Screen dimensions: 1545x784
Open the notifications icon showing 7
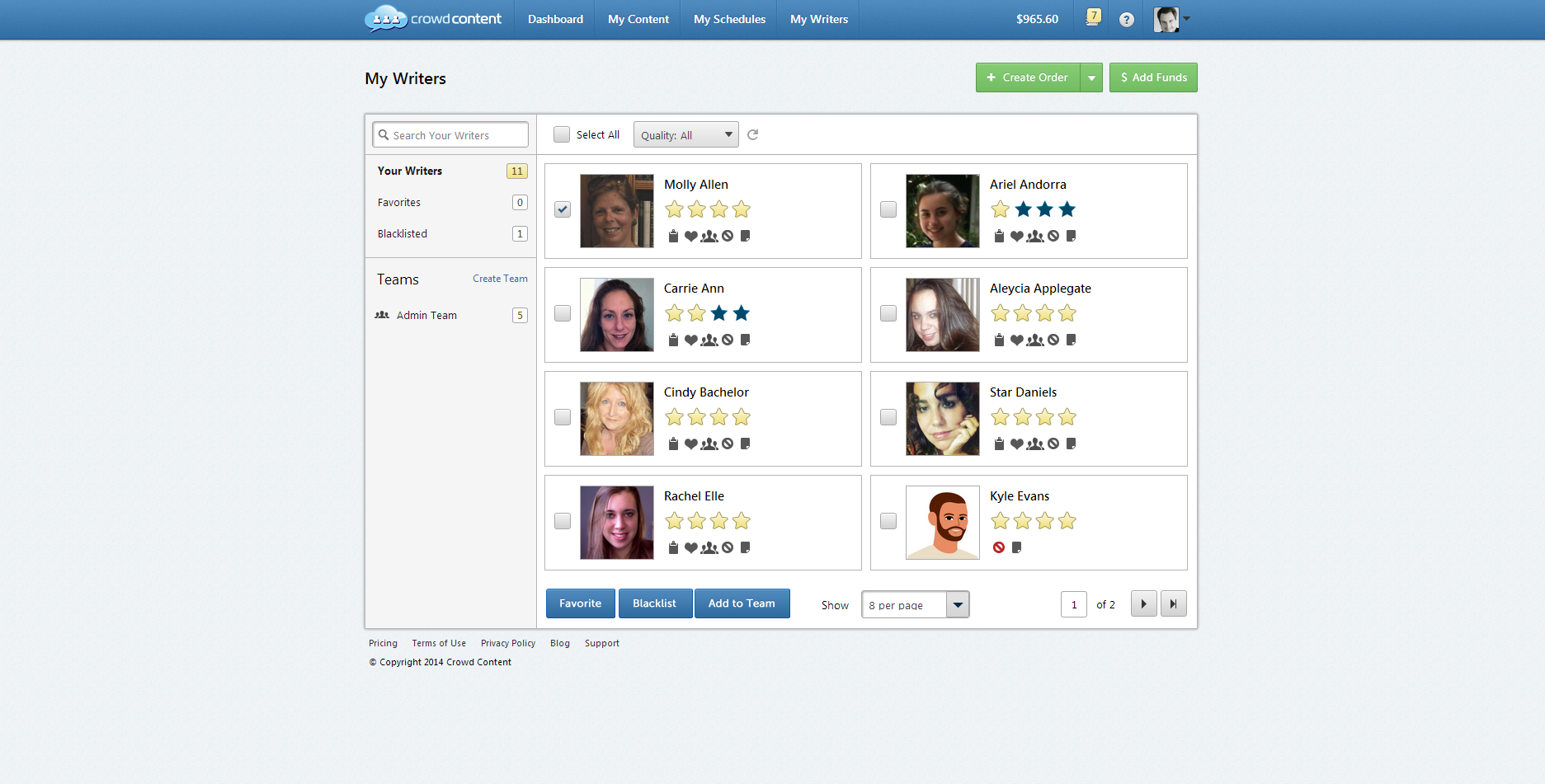tap(1093, 17)
